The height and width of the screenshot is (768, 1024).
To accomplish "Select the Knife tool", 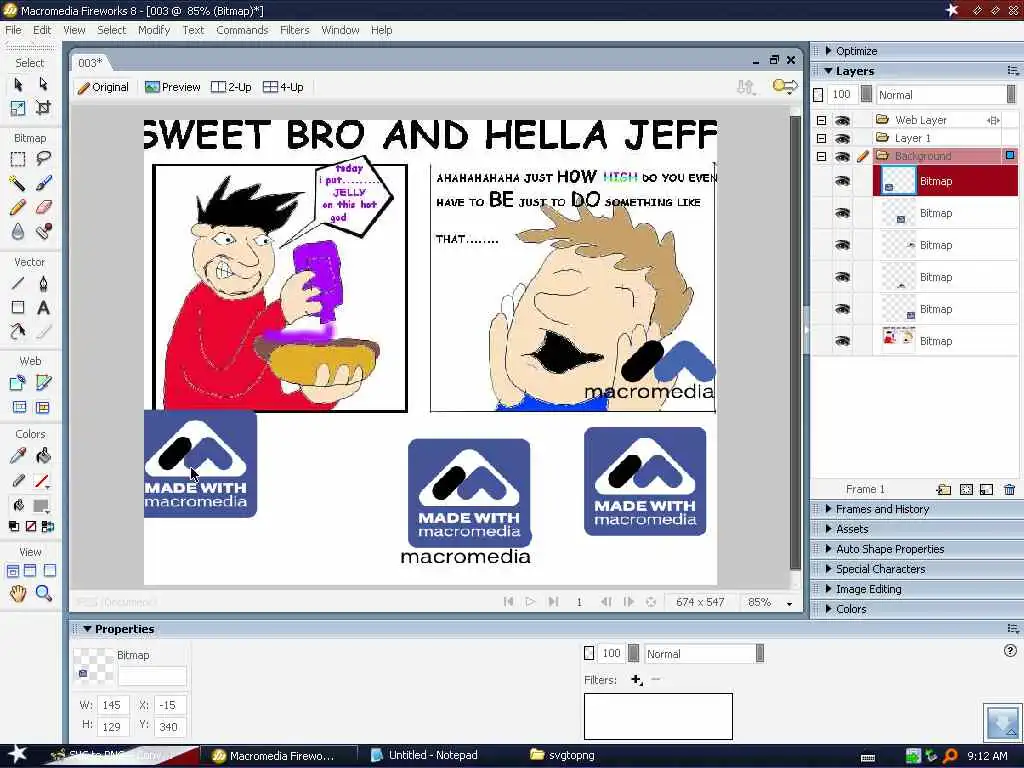I will 43,332.
